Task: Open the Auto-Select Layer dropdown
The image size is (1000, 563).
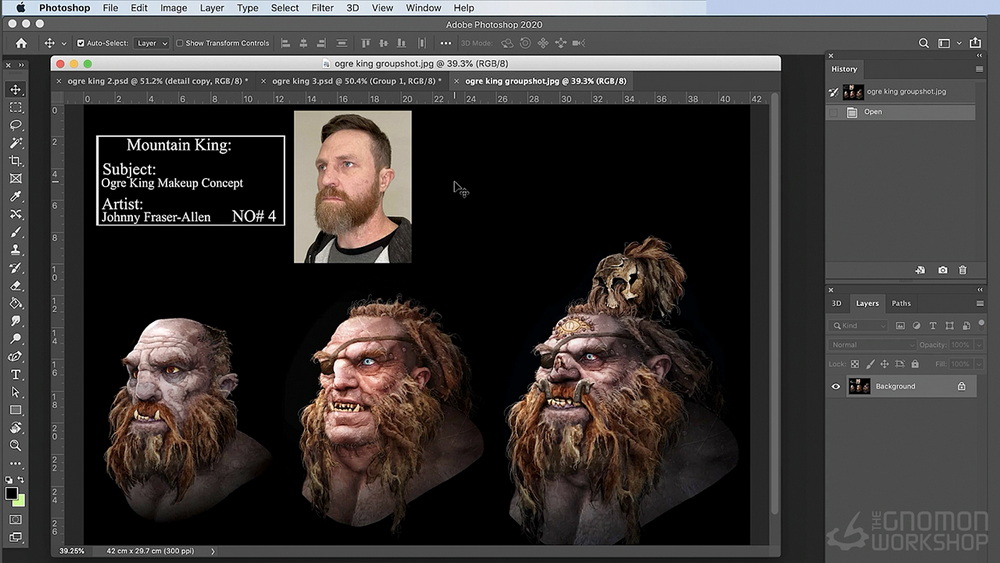Action: 152,43
